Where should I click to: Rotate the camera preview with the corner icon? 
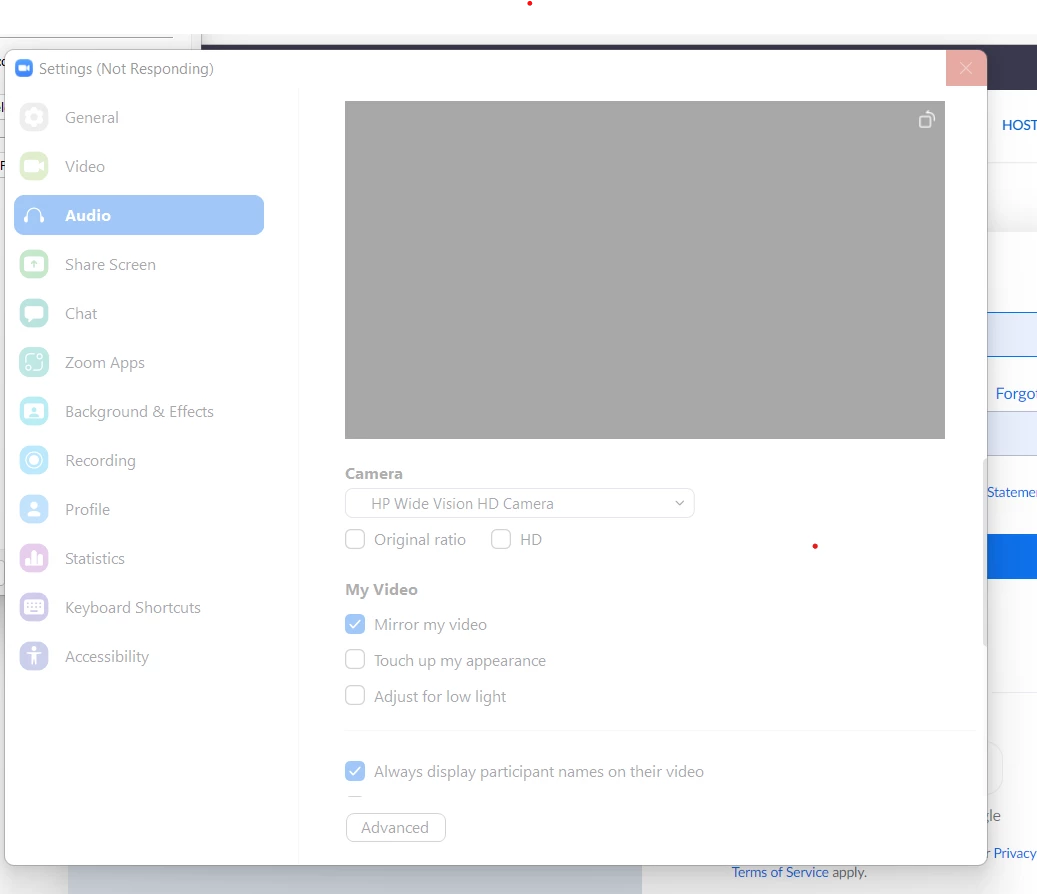927,120
